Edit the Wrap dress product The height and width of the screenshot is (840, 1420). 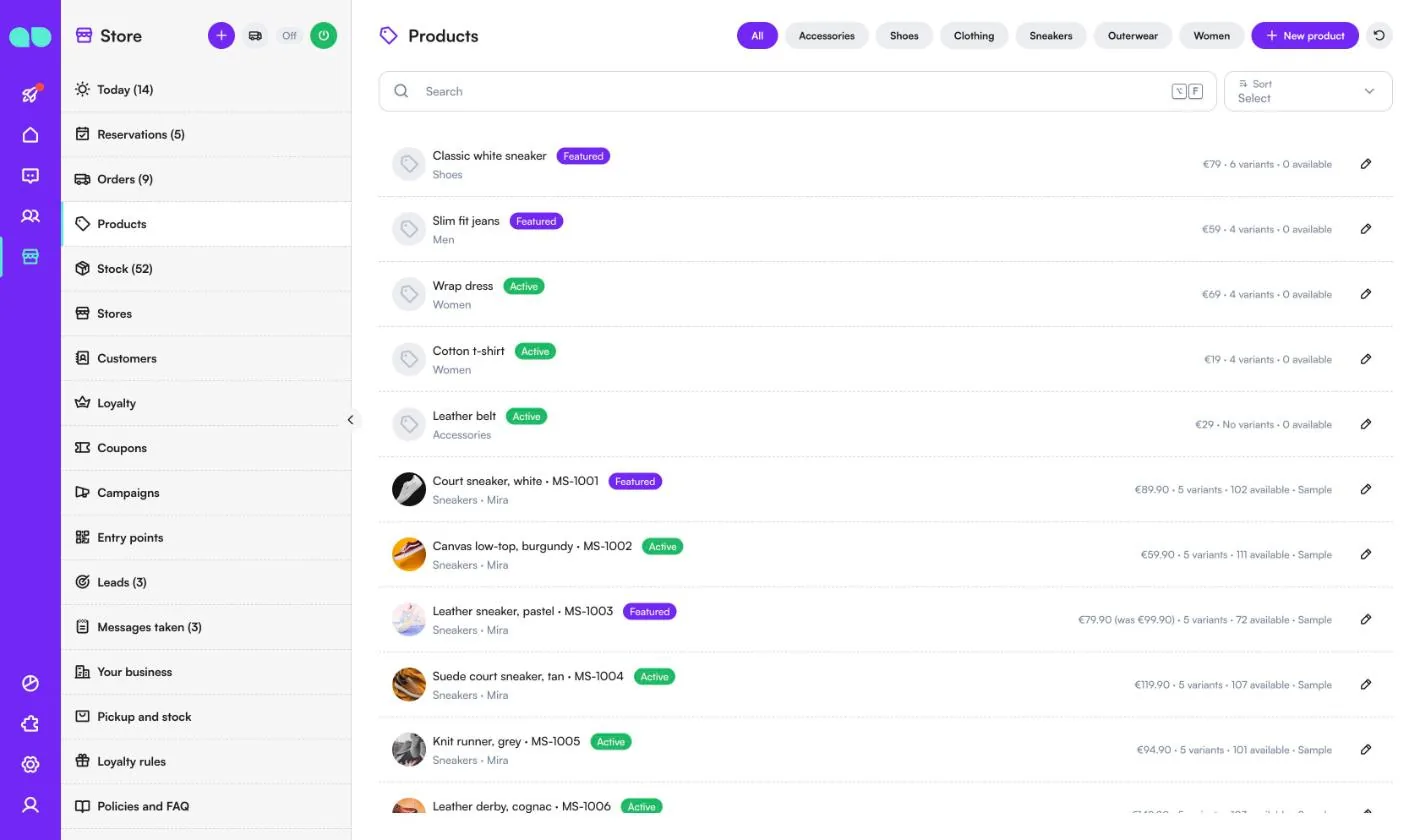click(1366, 294)
